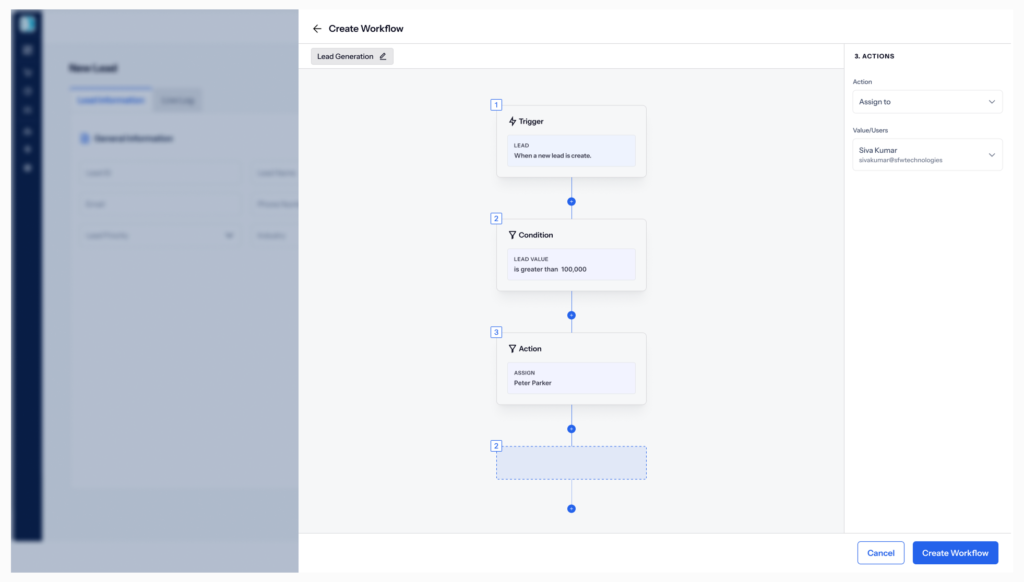Viewport: 1024px width, 582px height.
Task: Click the '3. ACTIONS' panel heading
Action: pyautogui.click(x=874, y=56)
